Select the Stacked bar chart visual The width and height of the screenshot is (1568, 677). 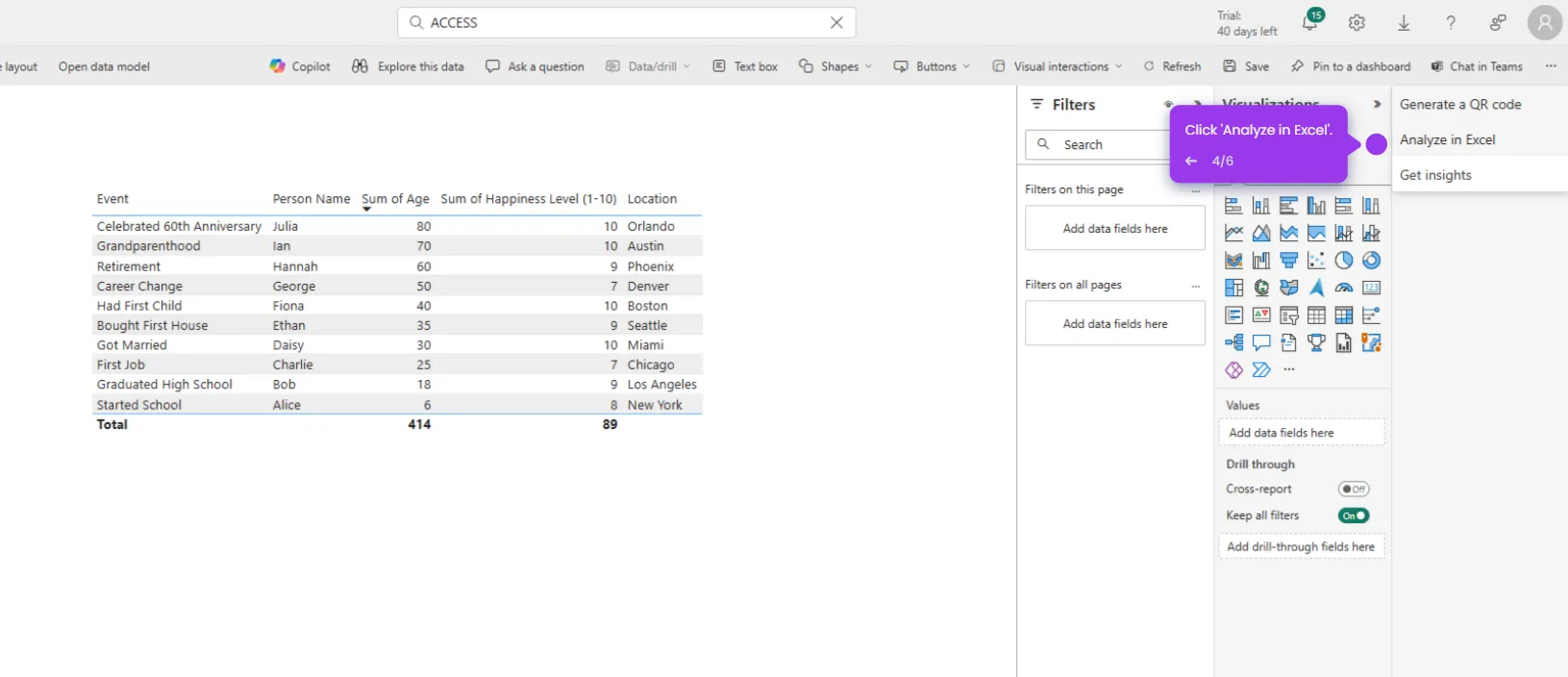pos(1233,206)
